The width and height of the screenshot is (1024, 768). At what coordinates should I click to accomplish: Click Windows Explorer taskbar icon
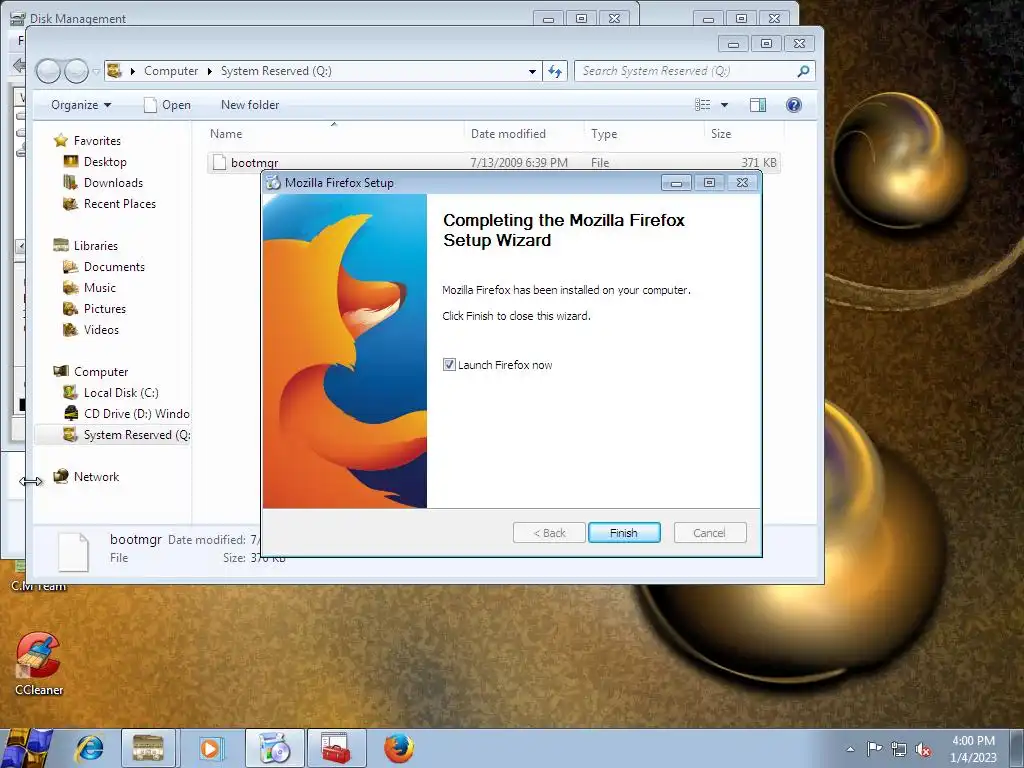pyautogui.click(x=148, y=748)
